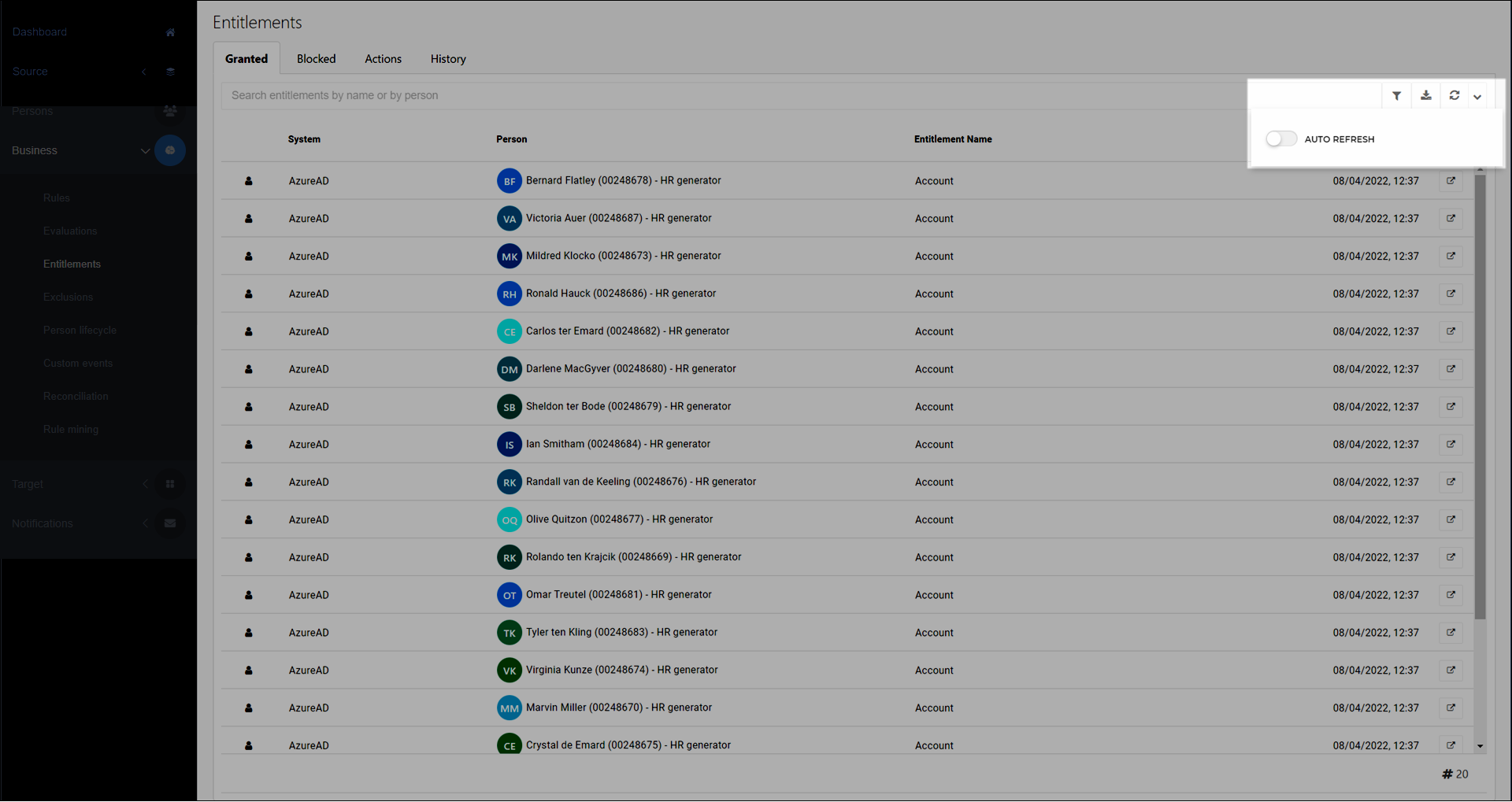This screenshot has width=1512, height=802.
Task: Click Victoria Auer's VA avatar
Action: tap(510, 219)
